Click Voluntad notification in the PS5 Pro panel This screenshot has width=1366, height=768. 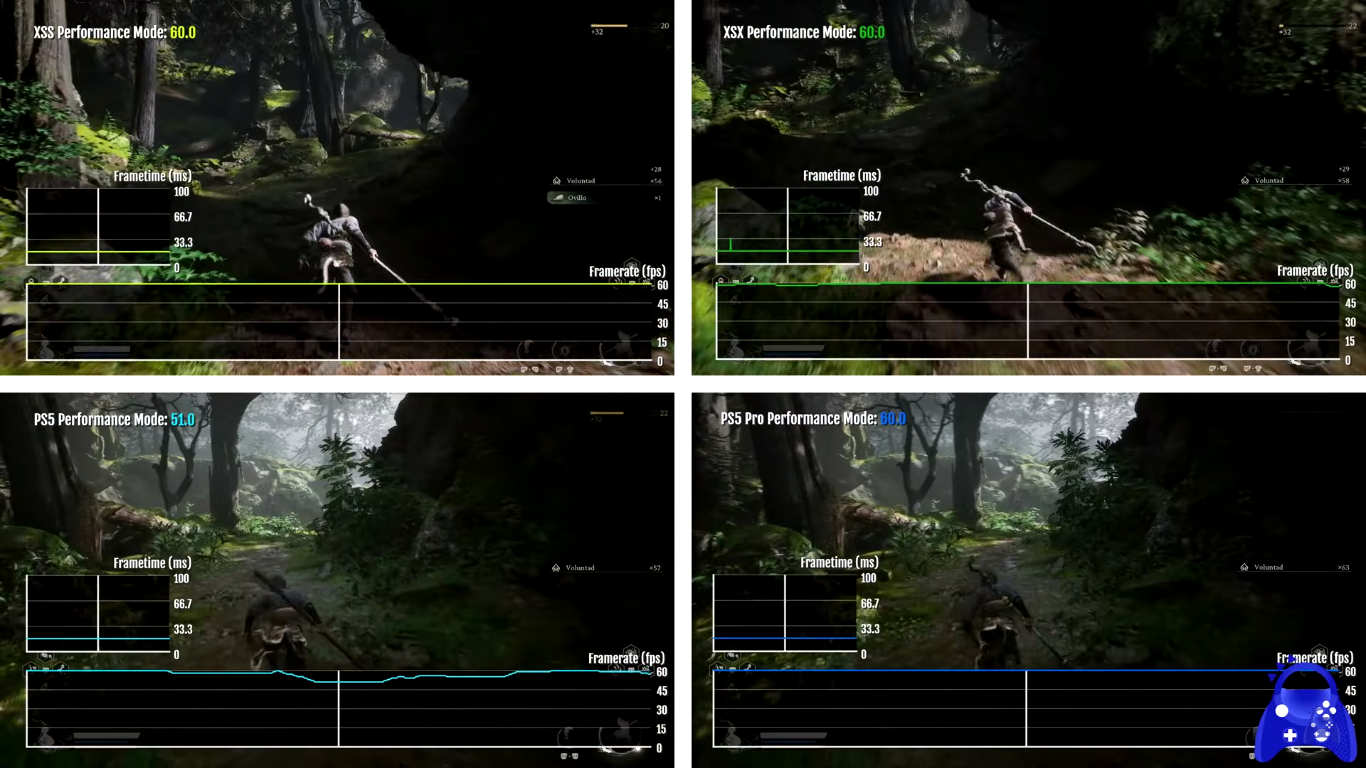(1296, 567)
